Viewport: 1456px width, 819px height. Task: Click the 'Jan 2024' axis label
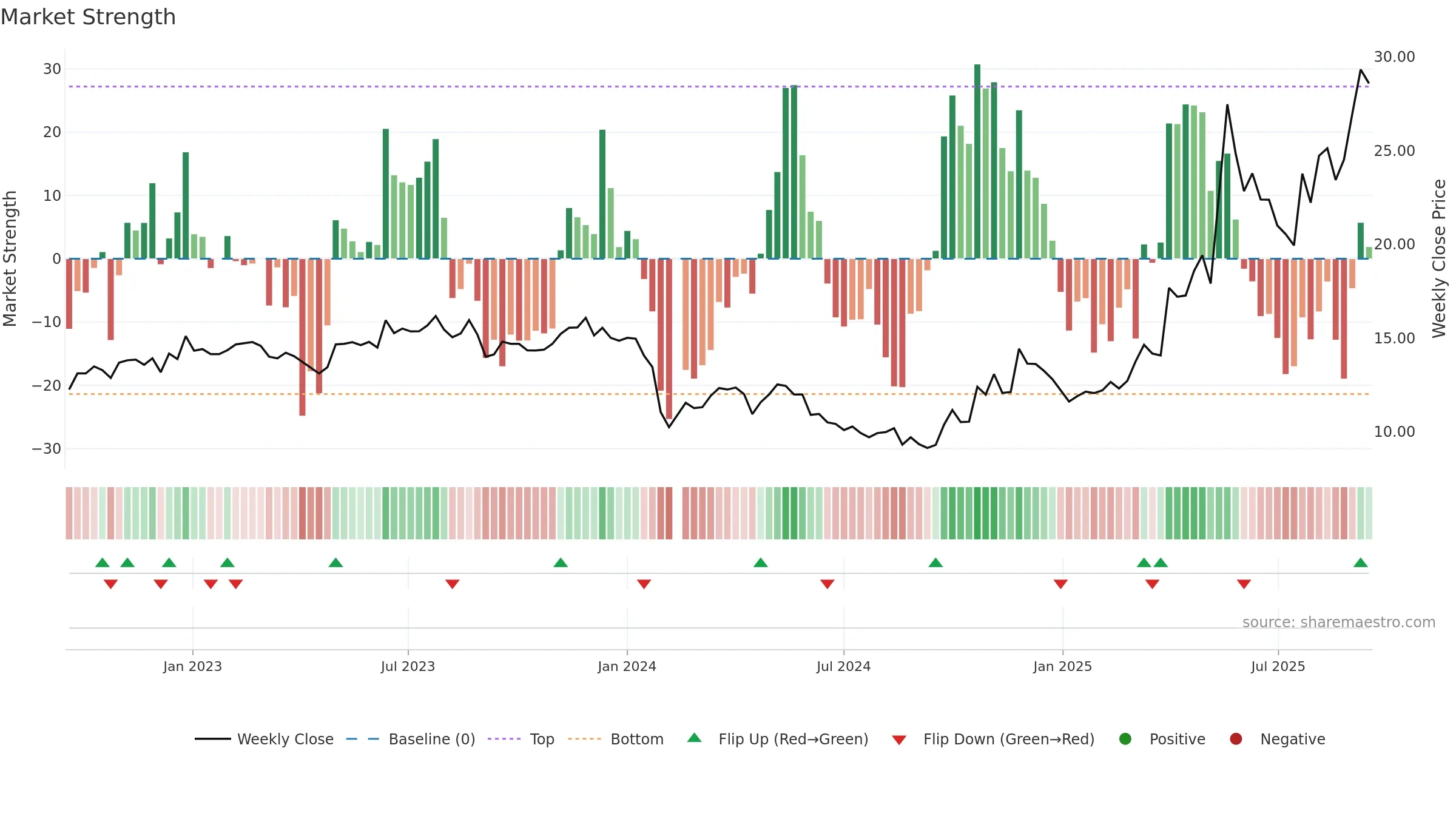pos(627,666)
